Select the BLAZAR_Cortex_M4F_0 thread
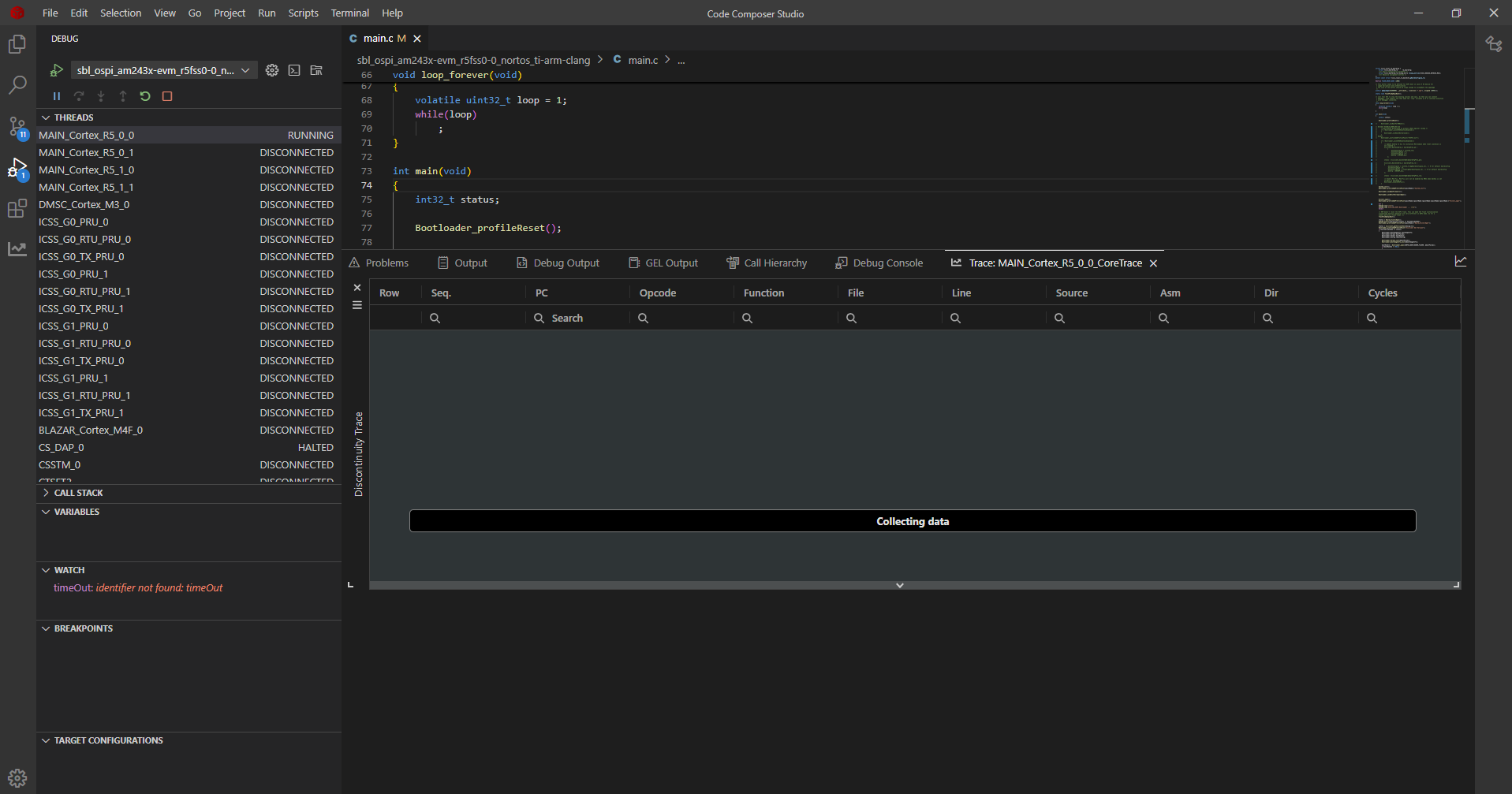The width and height of the screenshot is (1512, 794). tap(189, 431)
